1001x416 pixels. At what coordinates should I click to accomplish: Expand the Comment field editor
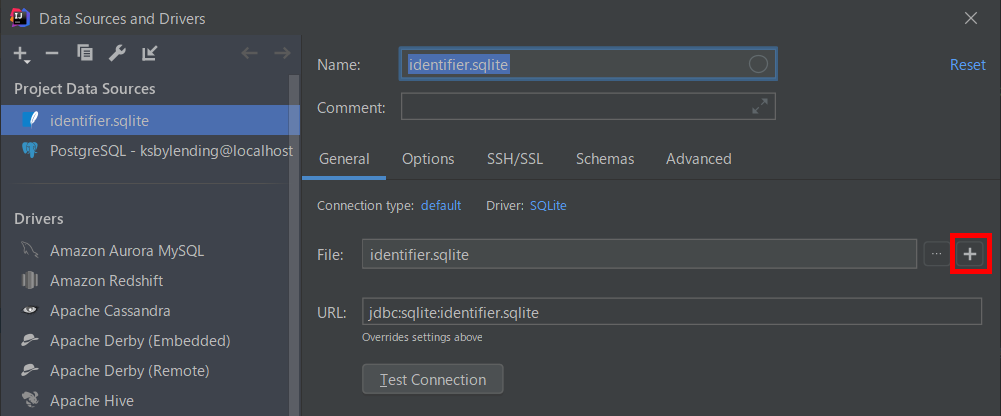tap(760, 107)
